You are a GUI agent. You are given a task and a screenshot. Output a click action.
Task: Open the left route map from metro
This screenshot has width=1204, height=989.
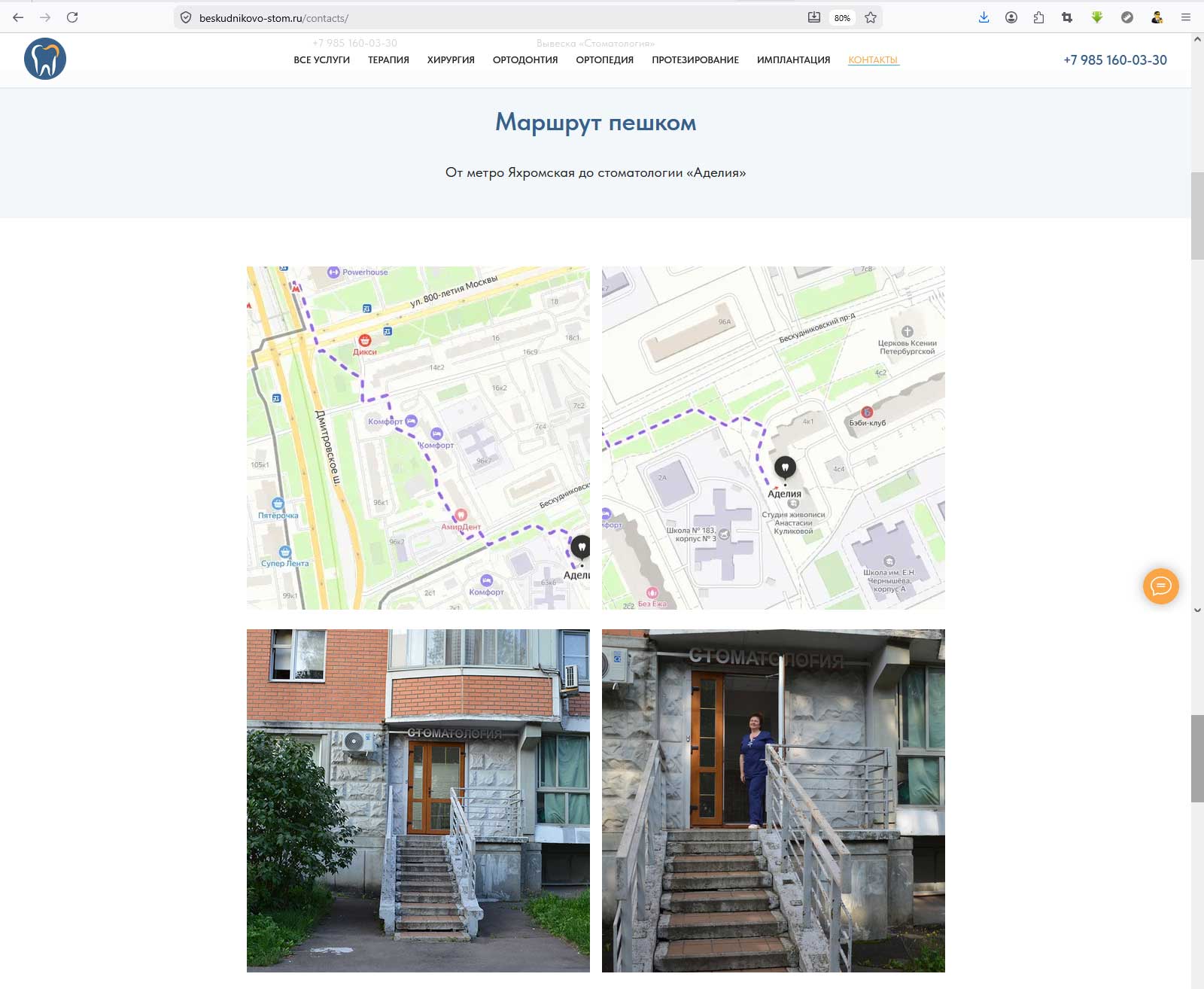click(x=418, y=438)
